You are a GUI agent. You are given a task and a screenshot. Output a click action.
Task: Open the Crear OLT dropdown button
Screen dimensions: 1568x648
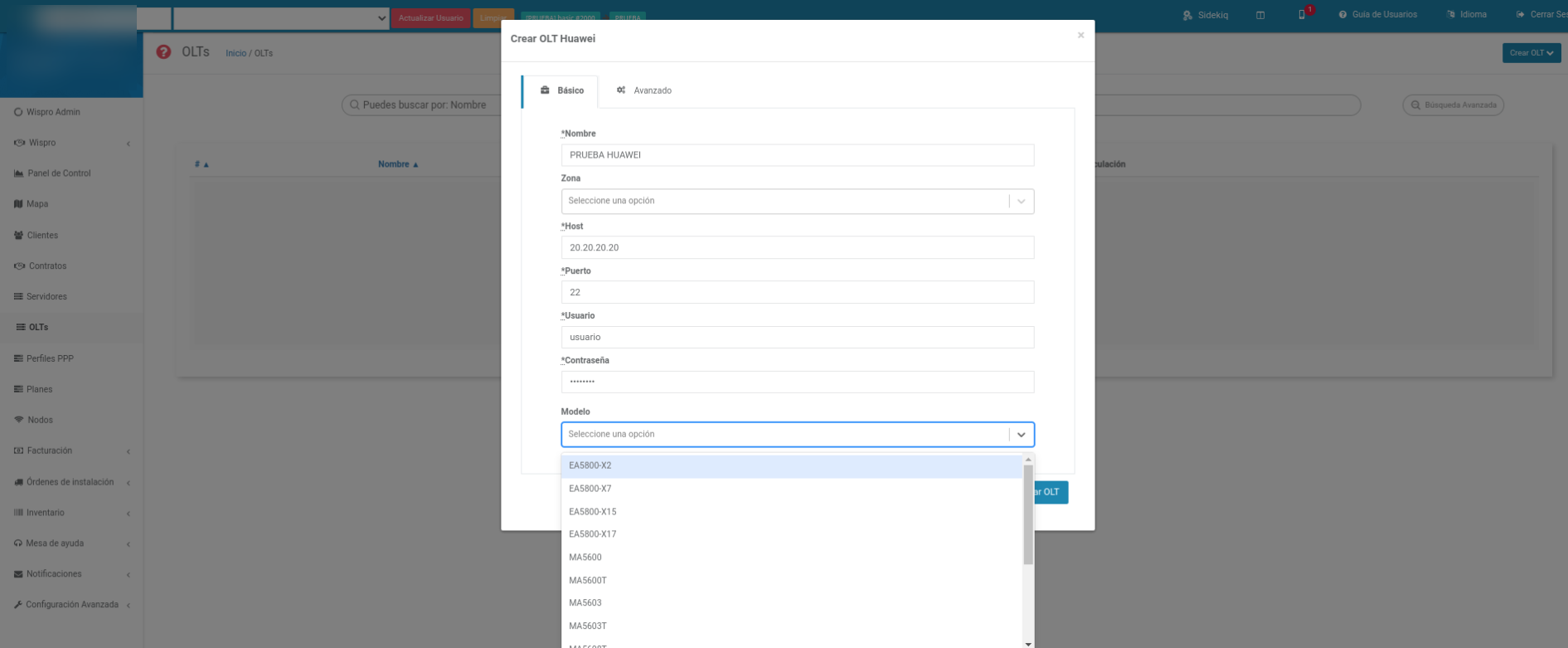coord(1532,53)
